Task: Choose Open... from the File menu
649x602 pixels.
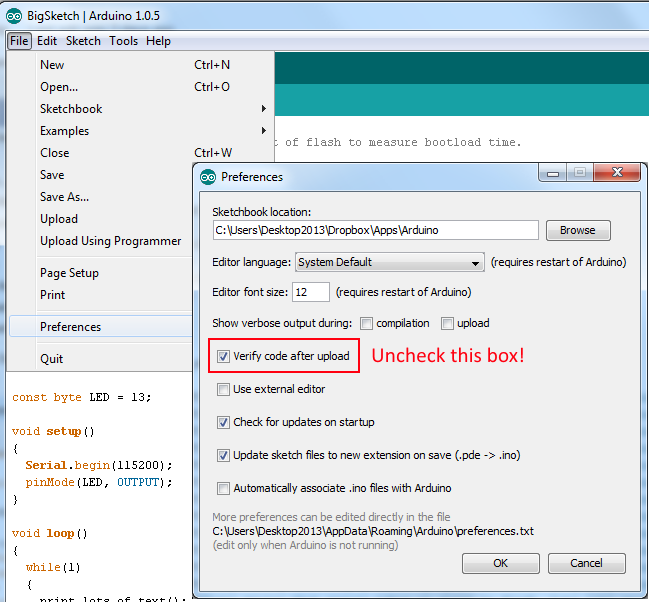Action: tap(141, 87)
